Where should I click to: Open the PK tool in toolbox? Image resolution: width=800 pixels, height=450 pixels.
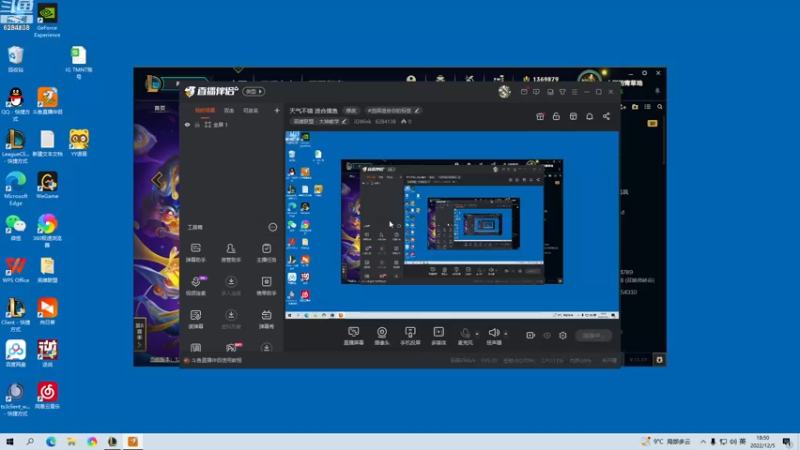(x=231, y=348)
